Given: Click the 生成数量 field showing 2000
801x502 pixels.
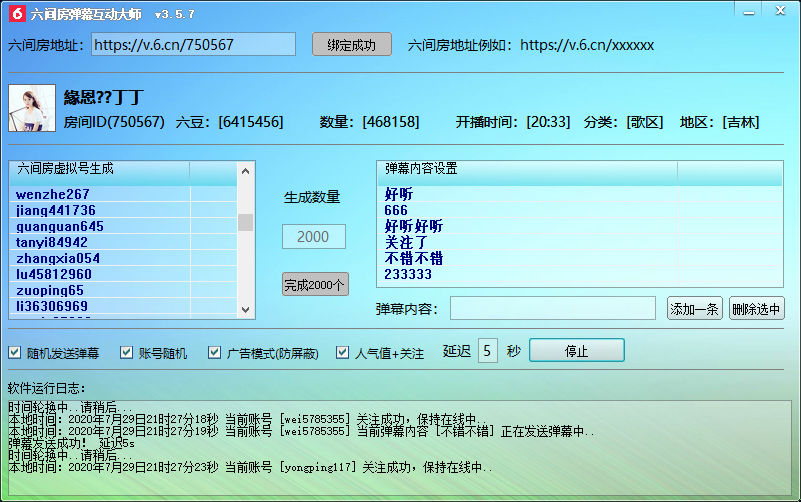Looking at the screenshot, I should pyautogui.click(x=314, y=236).
